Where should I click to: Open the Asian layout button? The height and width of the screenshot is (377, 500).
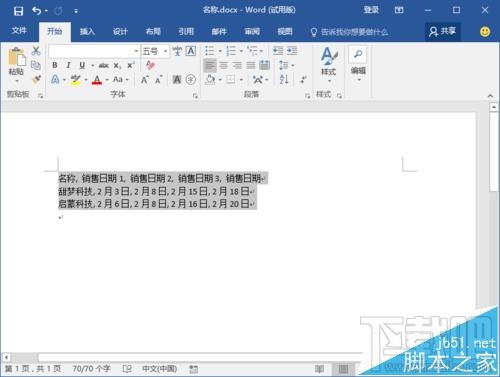click(x=258, y=80)
